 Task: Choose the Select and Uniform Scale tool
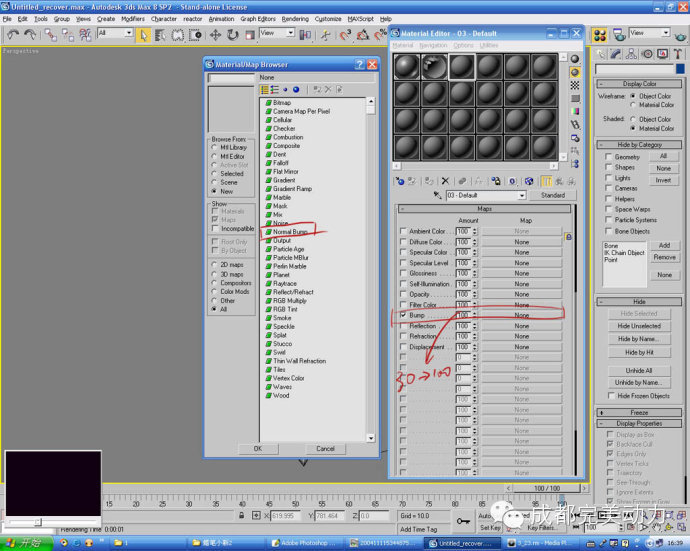[x=250, y=35]
